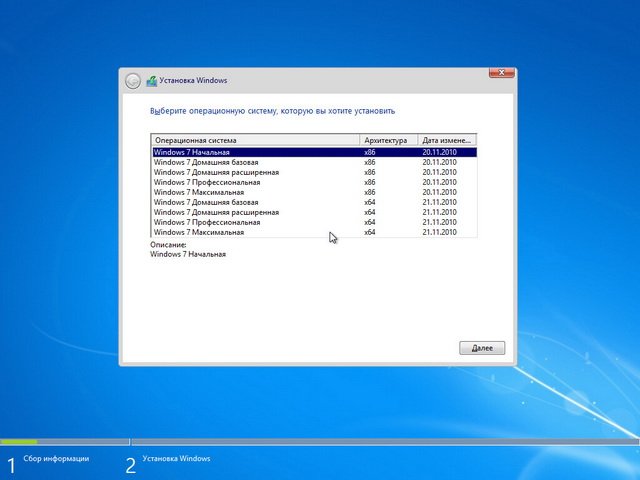Click the heading Выберите операционную систему
This screenshot has width=640, height=480.
[272, 111]
